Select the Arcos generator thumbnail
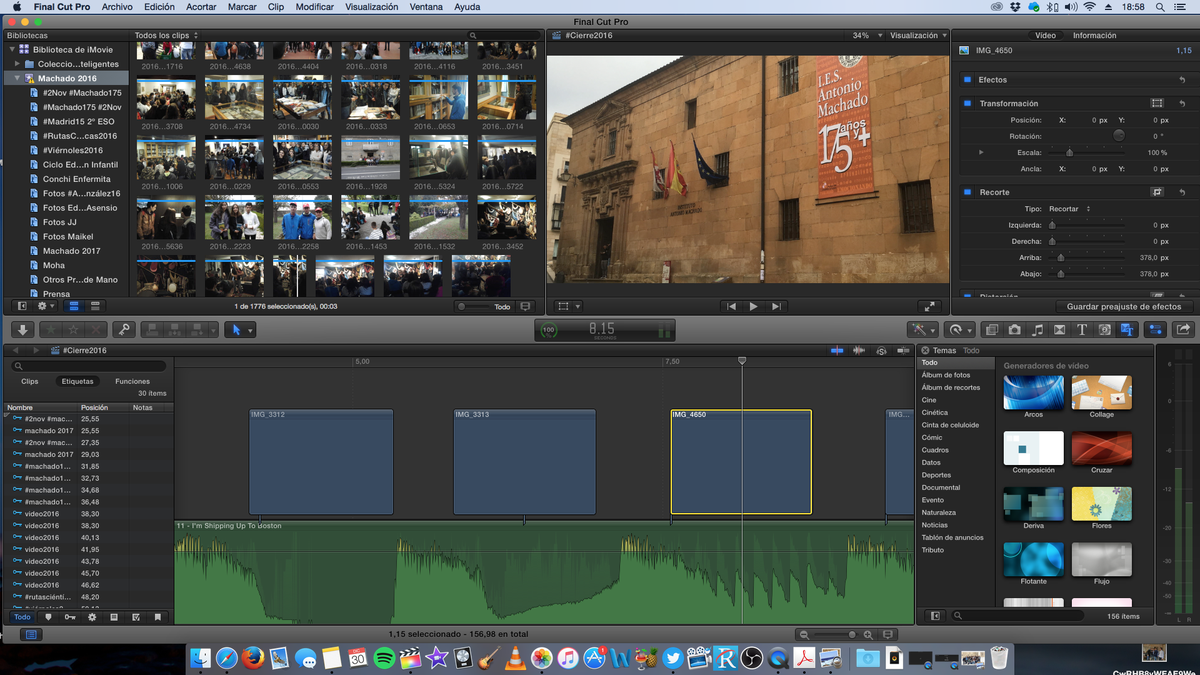 (x=1033, y=392)
